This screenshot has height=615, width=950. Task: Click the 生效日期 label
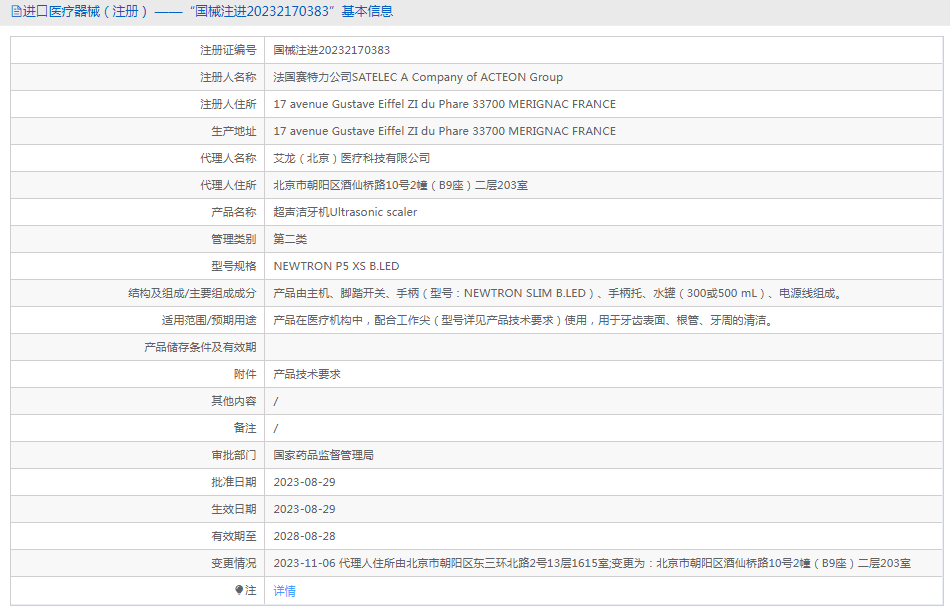234,509
